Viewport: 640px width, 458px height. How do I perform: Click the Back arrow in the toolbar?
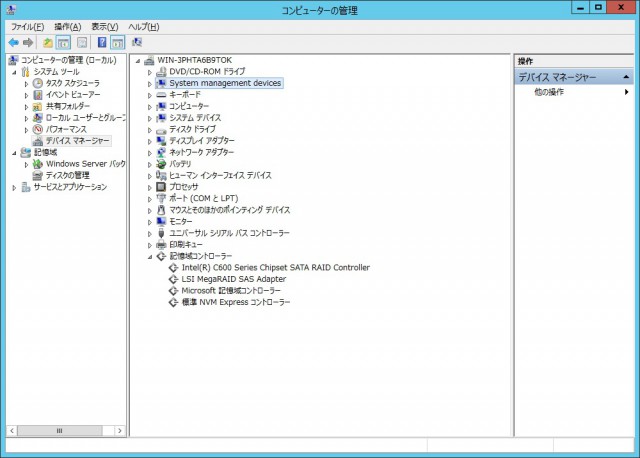point(13,43)
